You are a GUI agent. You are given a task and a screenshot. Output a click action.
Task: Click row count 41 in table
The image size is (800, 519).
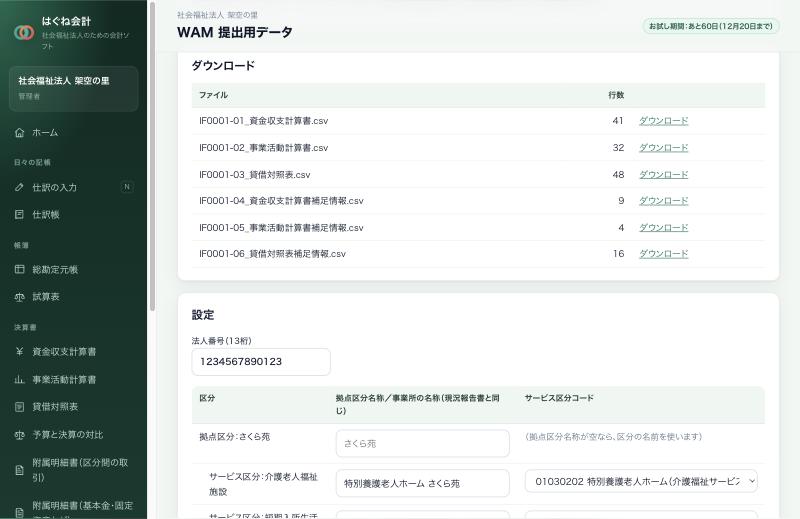pyautogui.click(x=618, y=121)
